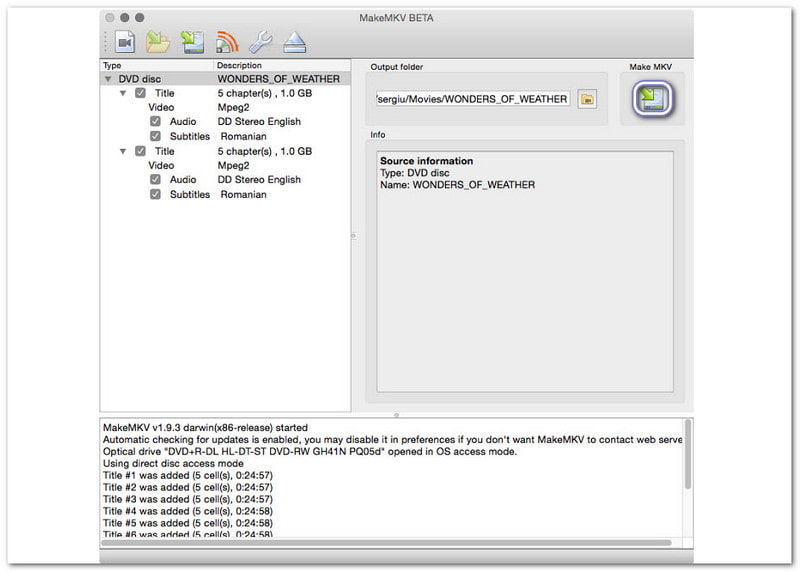Click 'MakeMKV v1.9.3 darwin' log line

click(x=206, y=428)
